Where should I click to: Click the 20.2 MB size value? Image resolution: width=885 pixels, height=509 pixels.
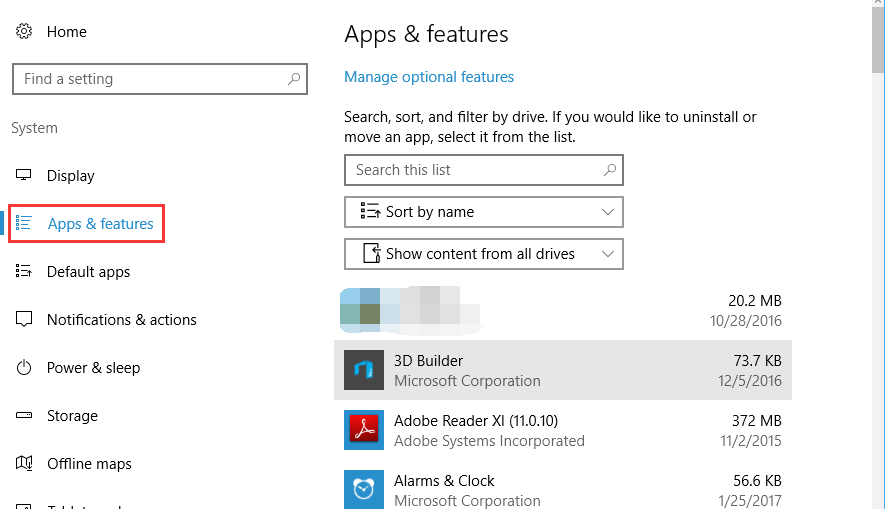pos(755,301)
